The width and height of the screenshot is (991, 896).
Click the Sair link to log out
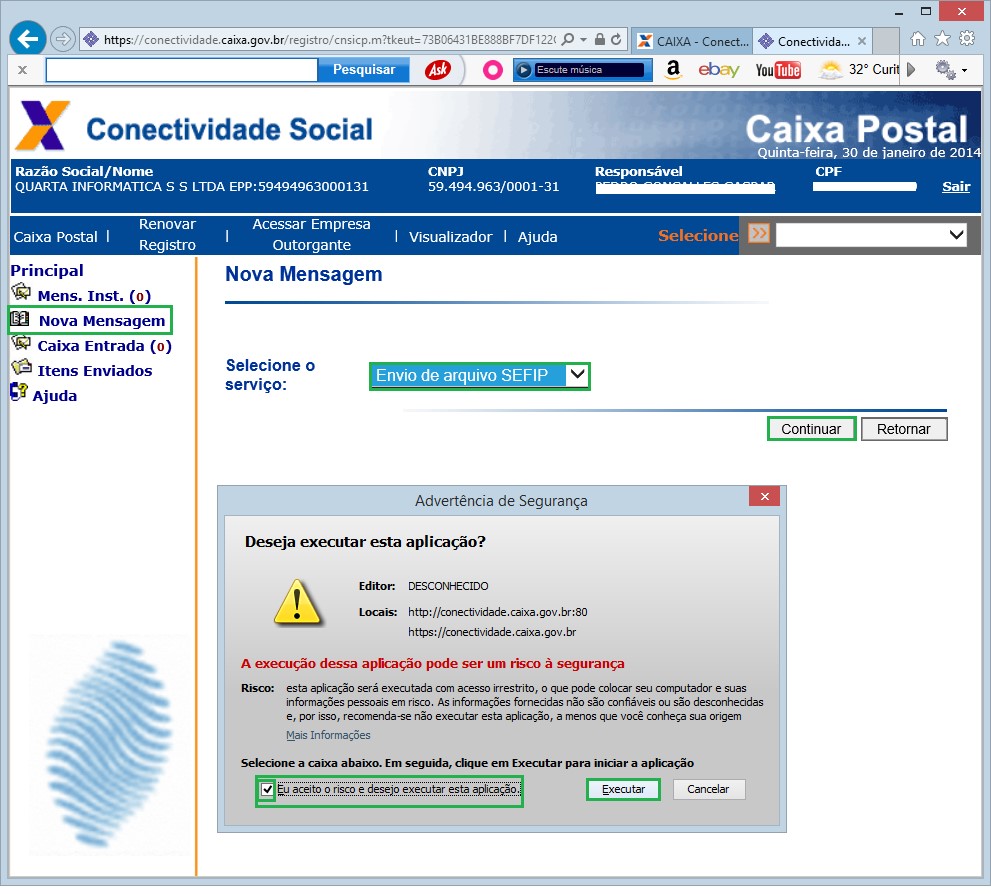955,186
